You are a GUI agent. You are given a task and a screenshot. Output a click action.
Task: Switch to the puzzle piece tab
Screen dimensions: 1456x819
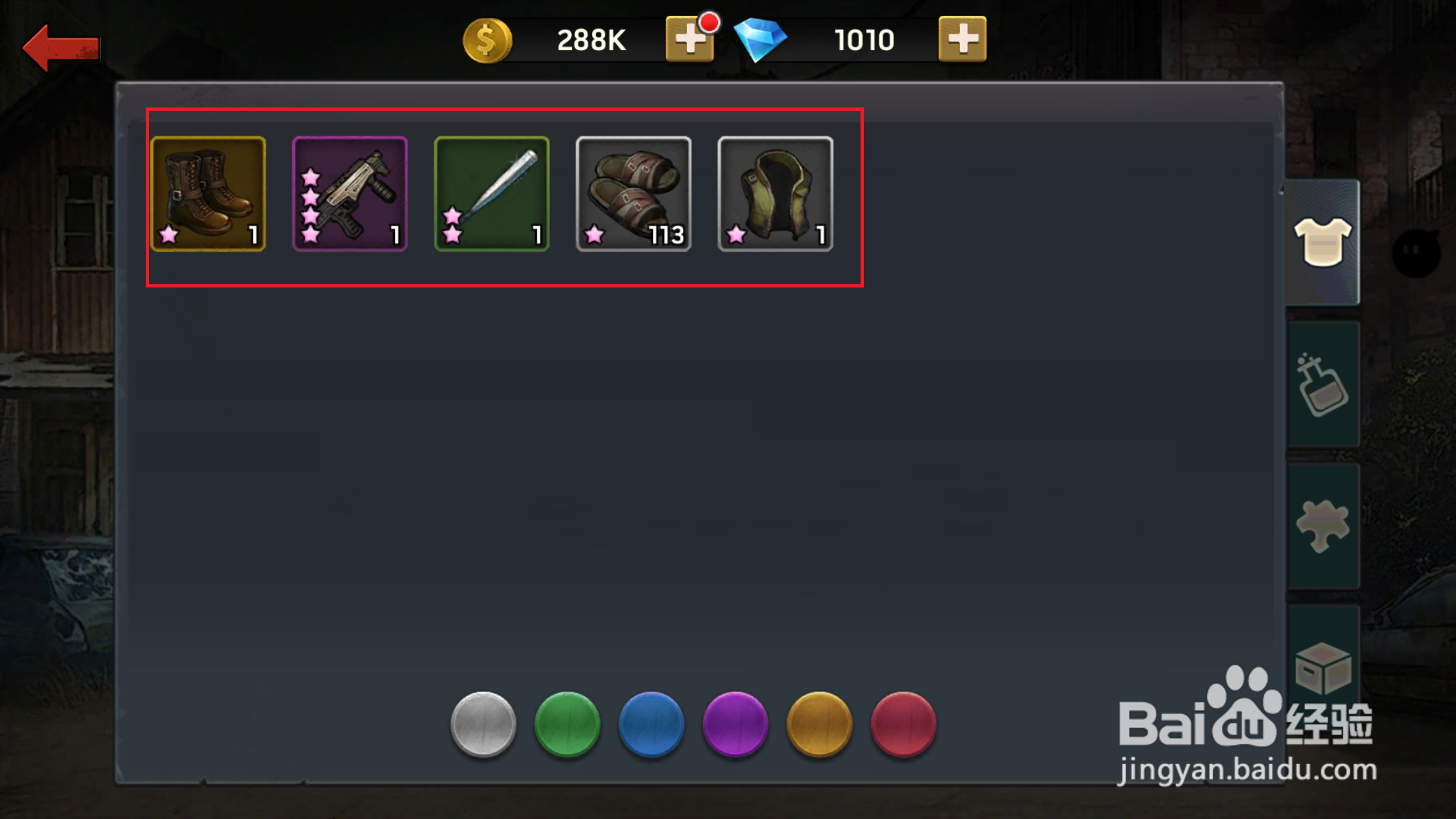1322,526
